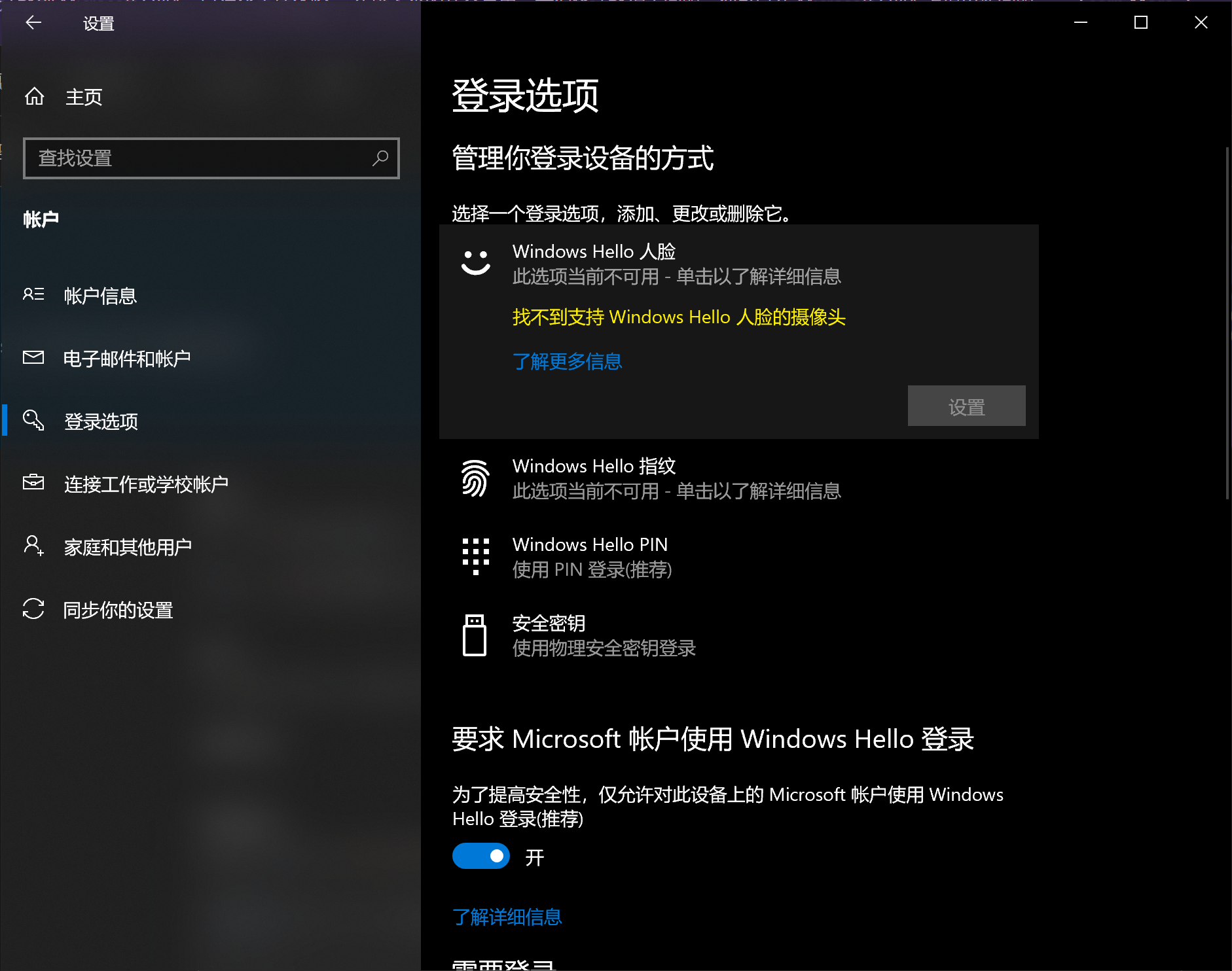The height and width of the screenshot is (971, 1232).
Task: Click the search magnifier icon in 查找设置
Action: pyautogui.click(x=380, y=158)
